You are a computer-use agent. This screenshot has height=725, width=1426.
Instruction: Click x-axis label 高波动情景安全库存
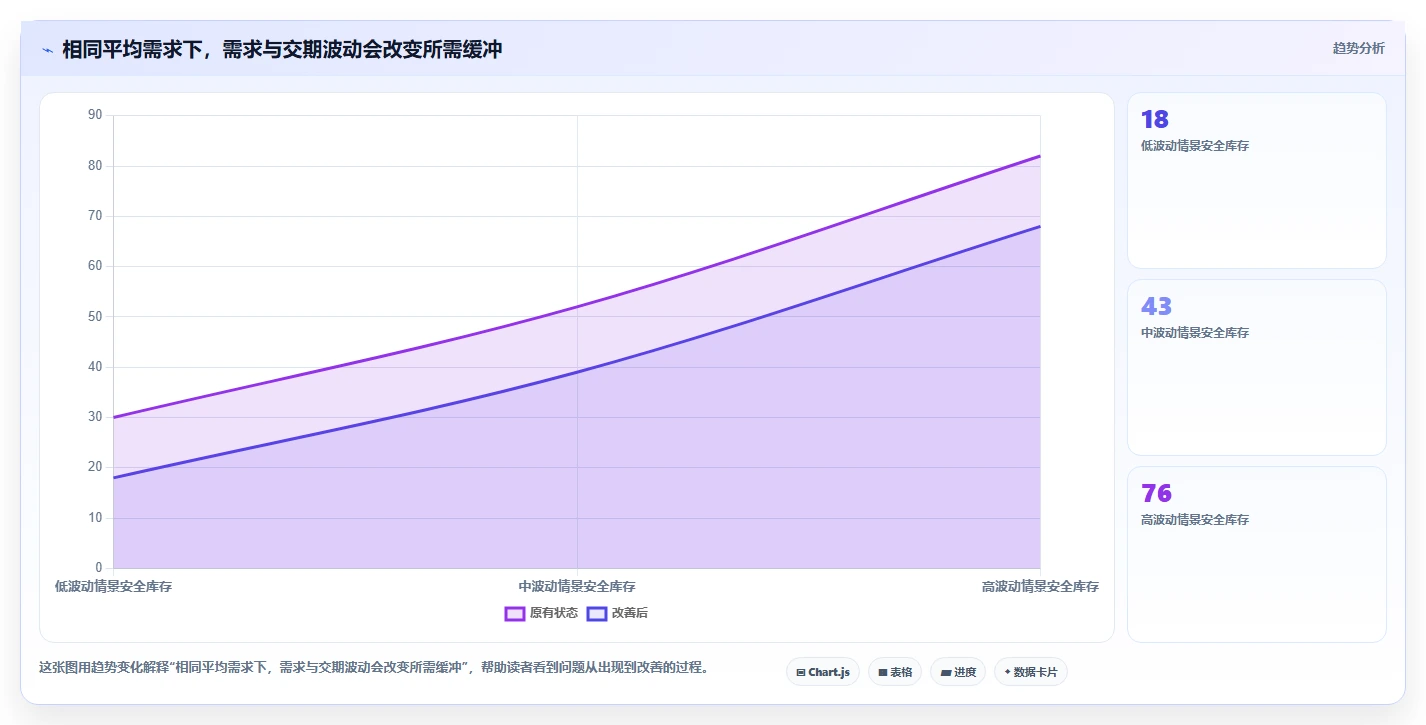(1040, 587)
